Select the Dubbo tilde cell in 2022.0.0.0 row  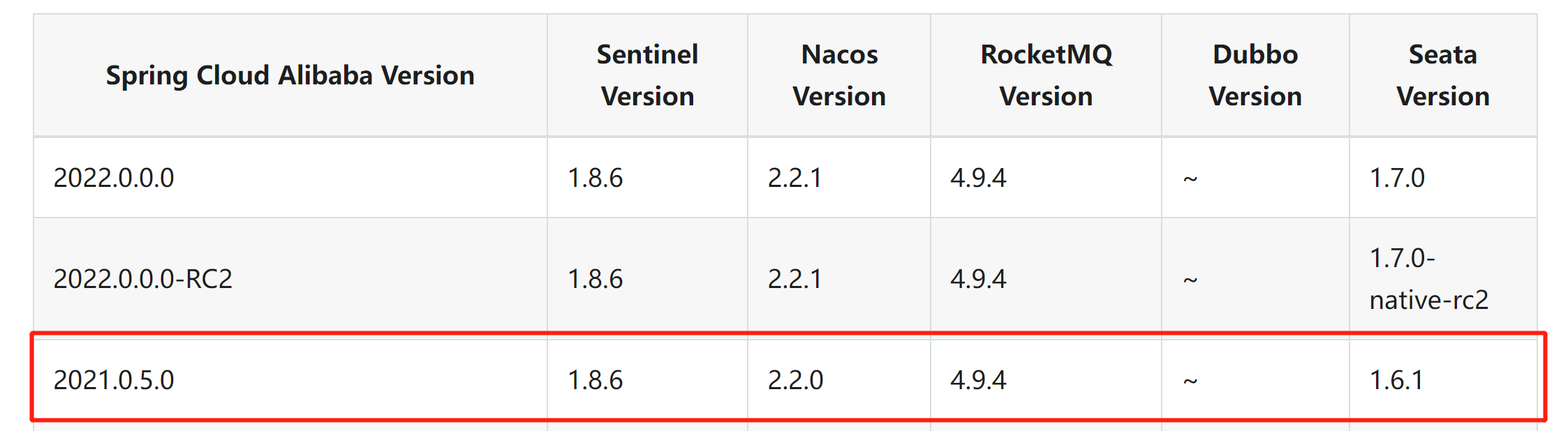1190,179
